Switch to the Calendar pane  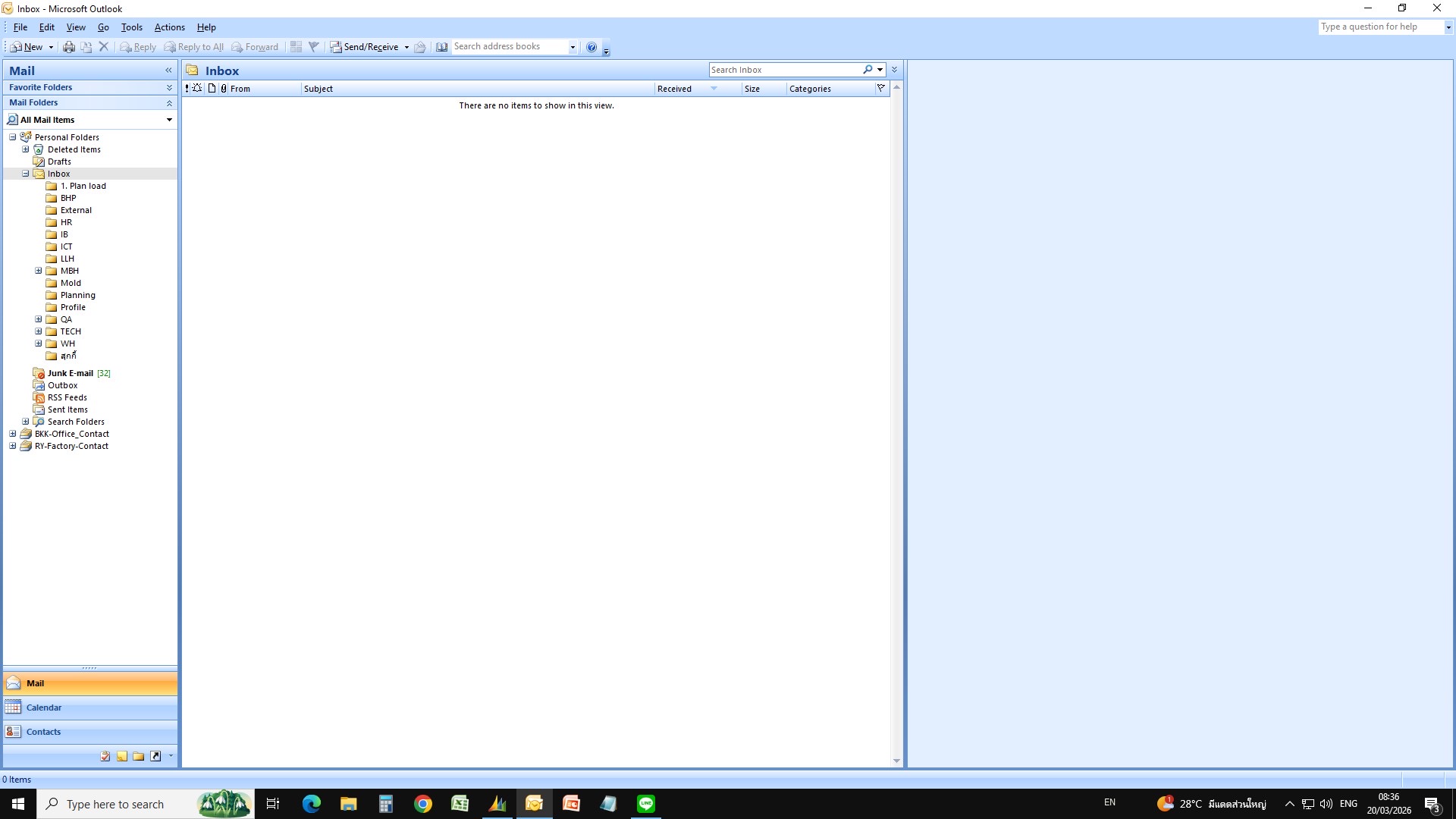(x=44, y=708)
